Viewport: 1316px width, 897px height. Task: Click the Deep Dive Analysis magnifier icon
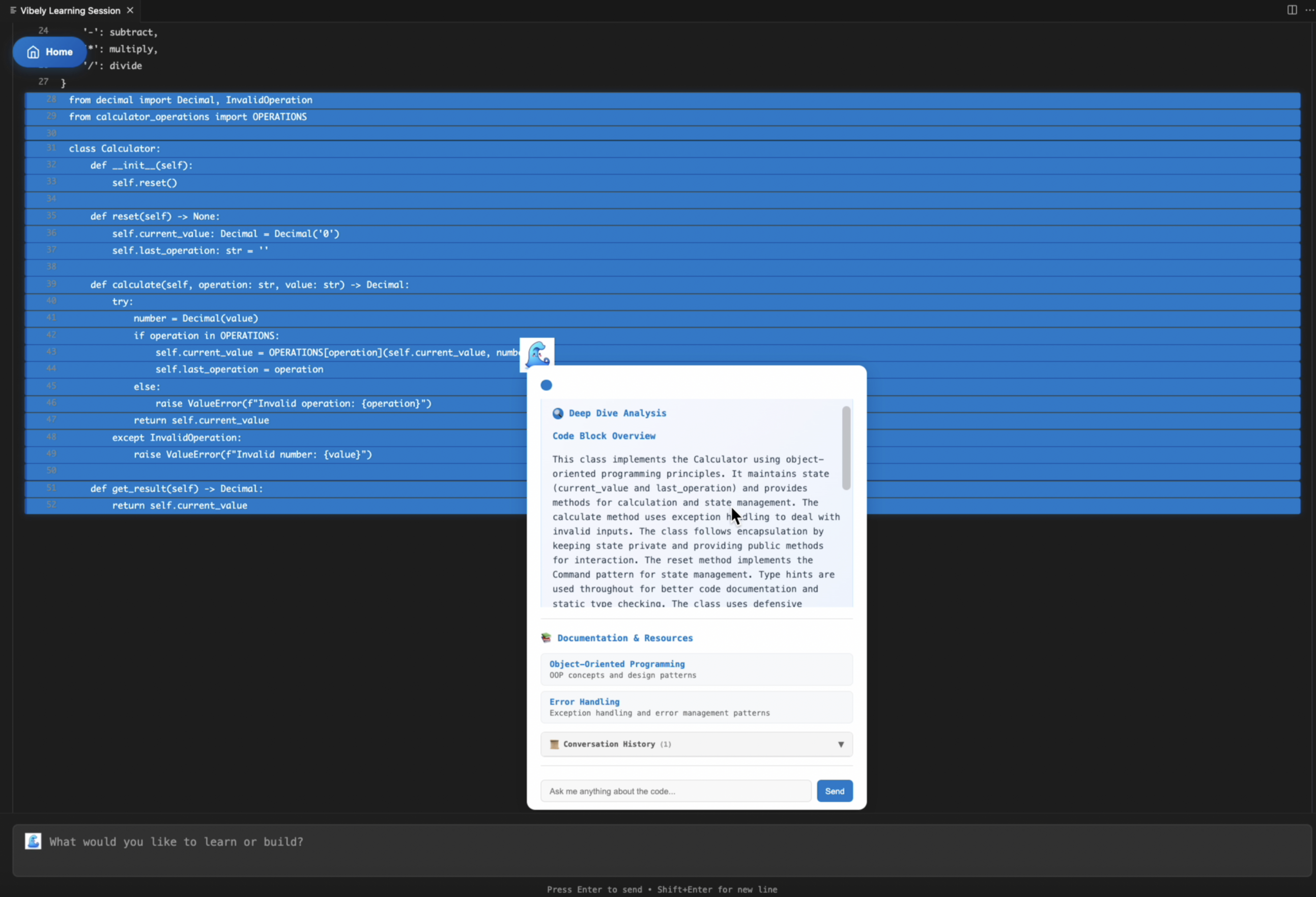pos(558,414)
